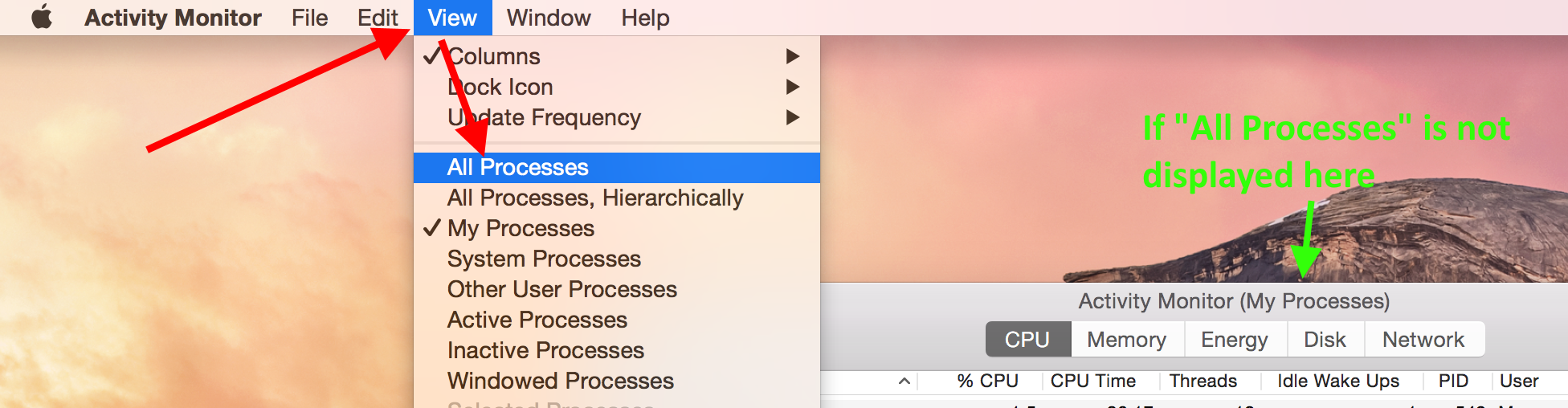
Task: Sort by the % CPU column
Action: tap(987, 381)
